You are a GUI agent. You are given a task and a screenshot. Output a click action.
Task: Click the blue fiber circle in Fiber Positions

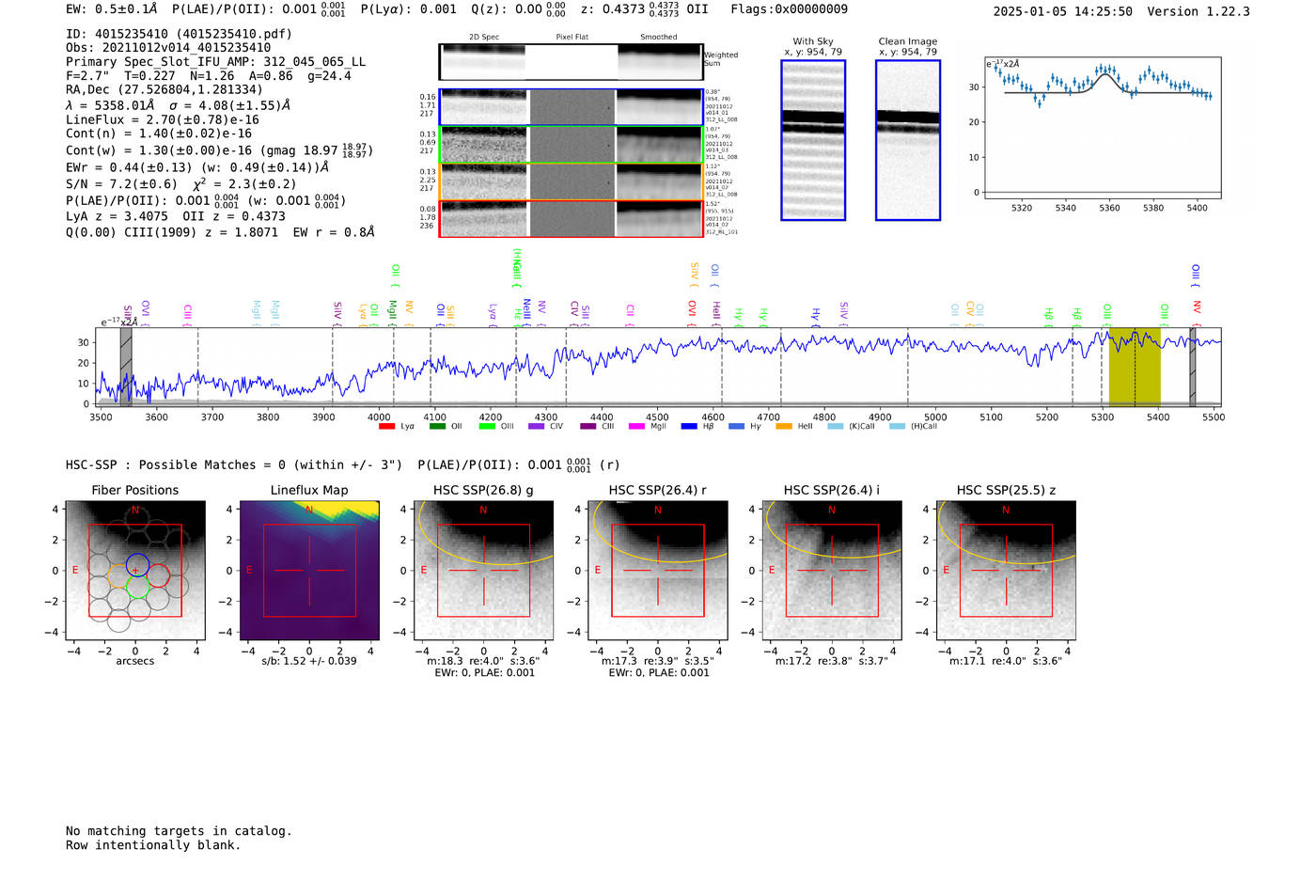coord(136,566)
